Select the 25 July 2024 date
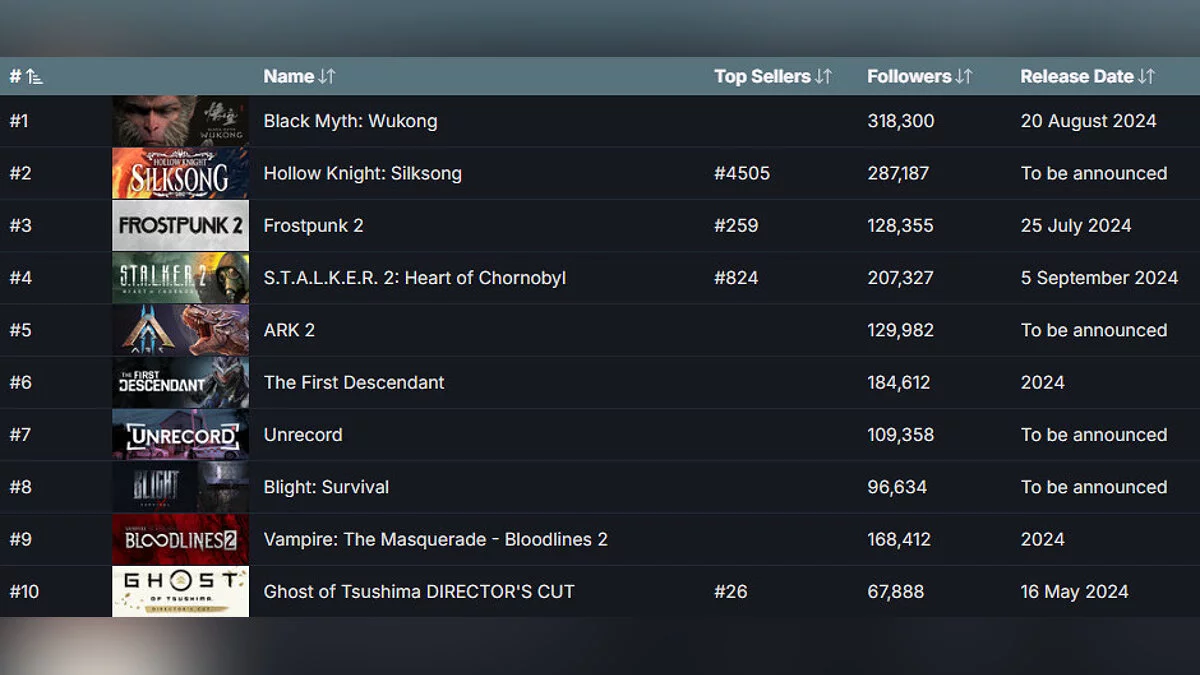This screenshot has width=1200, height=675. click(1076, 225)
